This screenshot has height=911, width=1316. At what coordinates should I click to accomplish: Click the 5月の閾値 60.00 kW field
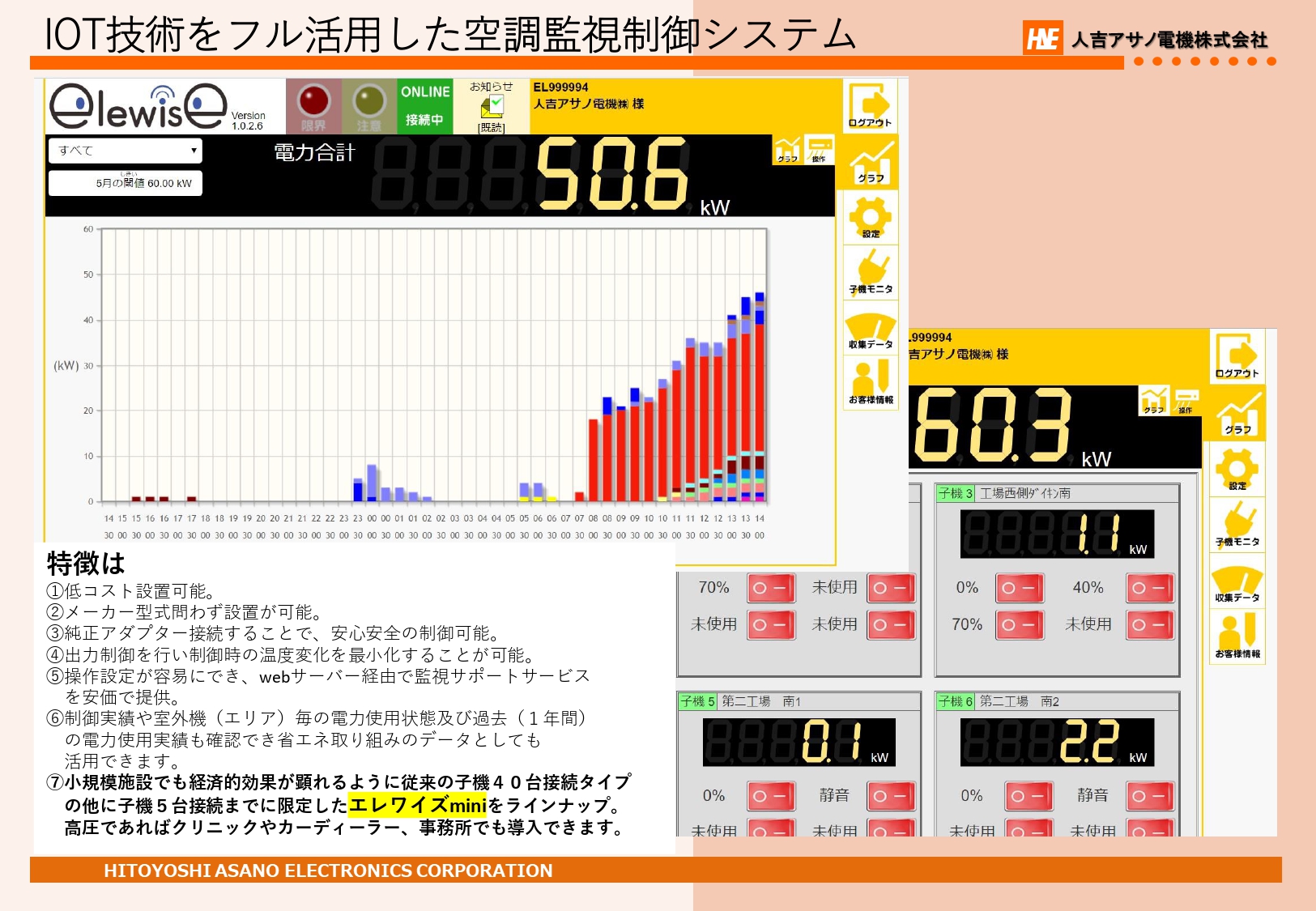(126, 183)
